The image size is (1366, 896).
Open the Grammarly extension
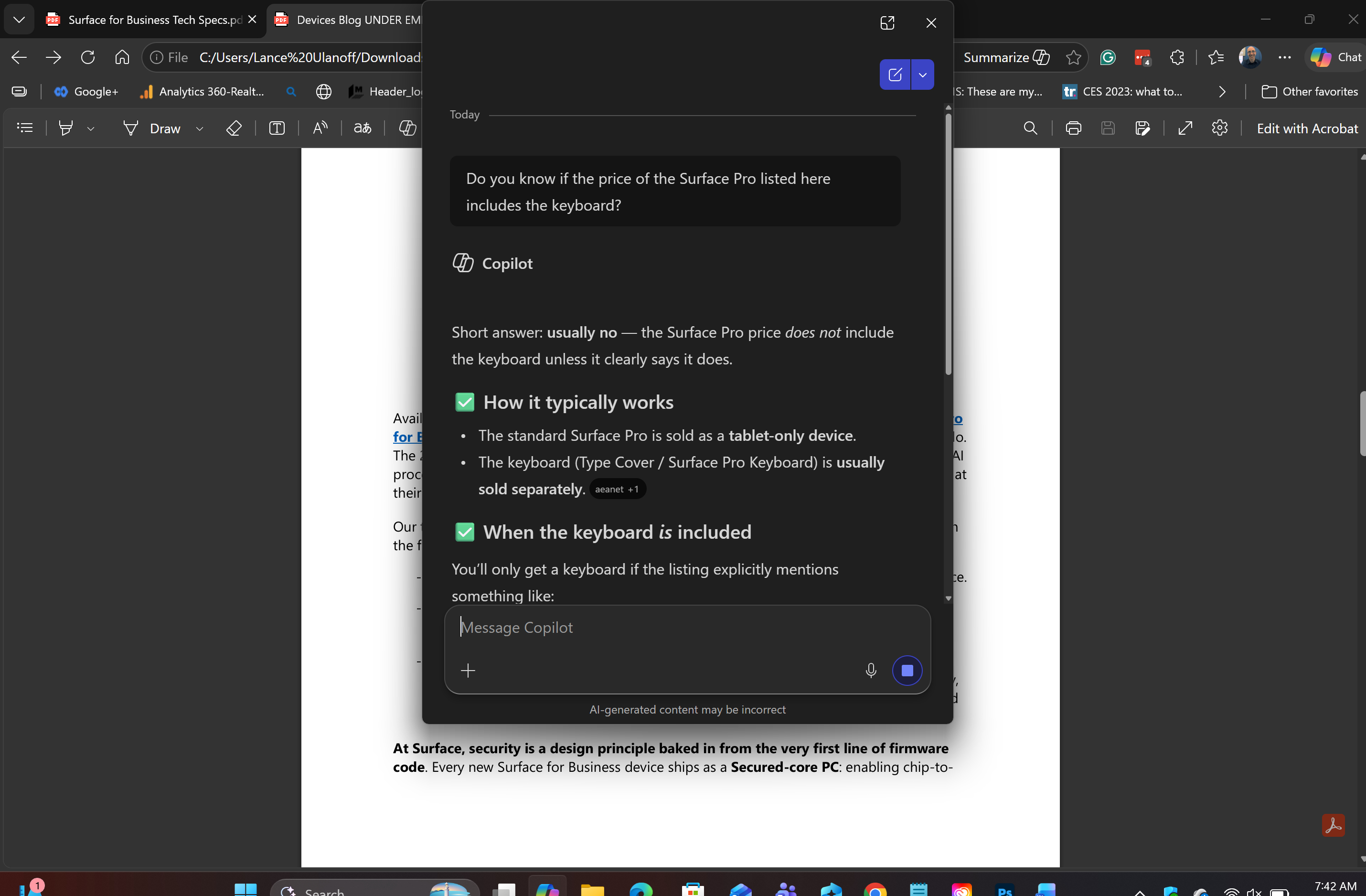(x=1108, y=57)
